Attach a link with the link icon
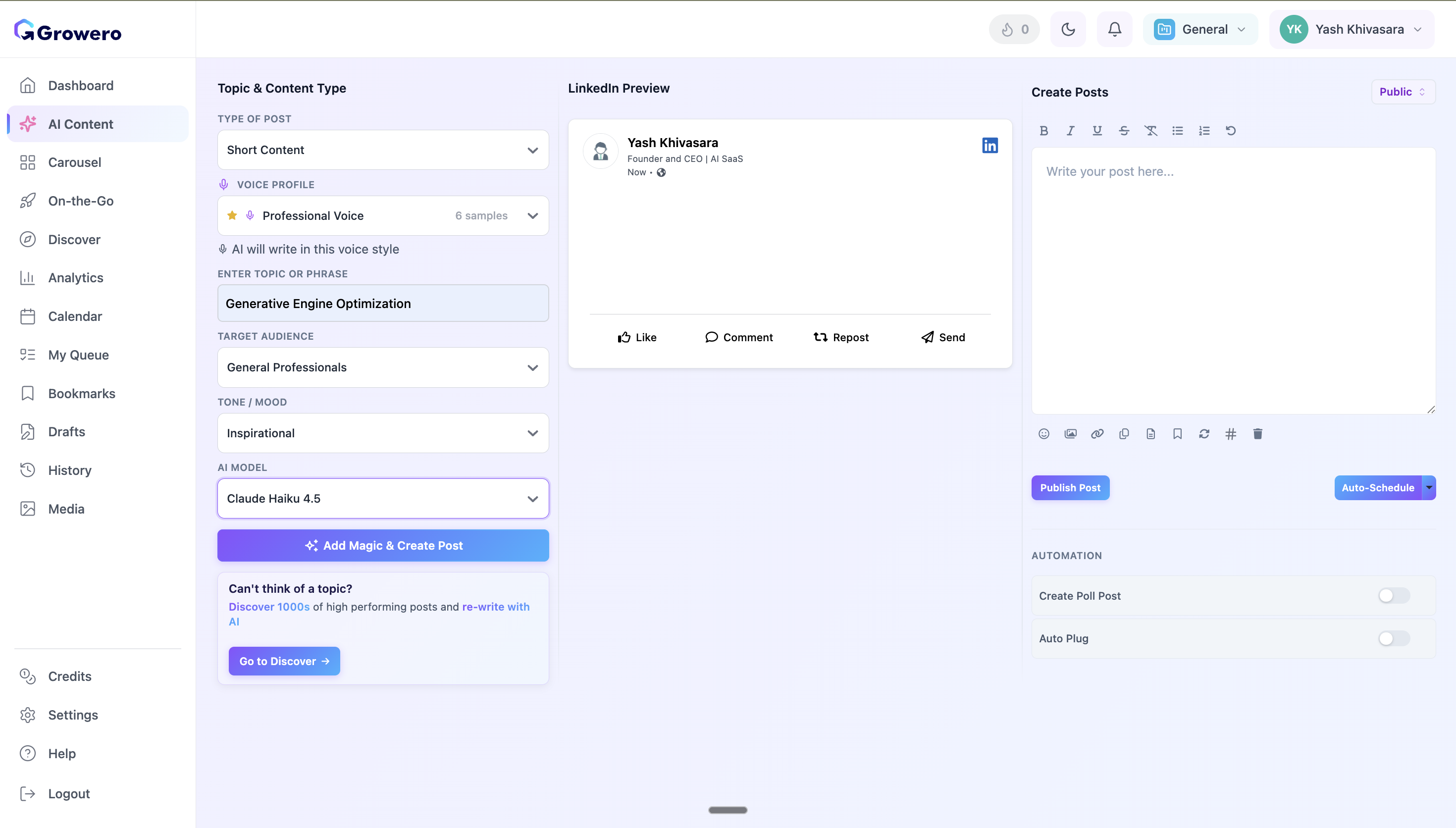Image resolution: width=1456 pixels, height=828 pixels. click(1097, 433)
